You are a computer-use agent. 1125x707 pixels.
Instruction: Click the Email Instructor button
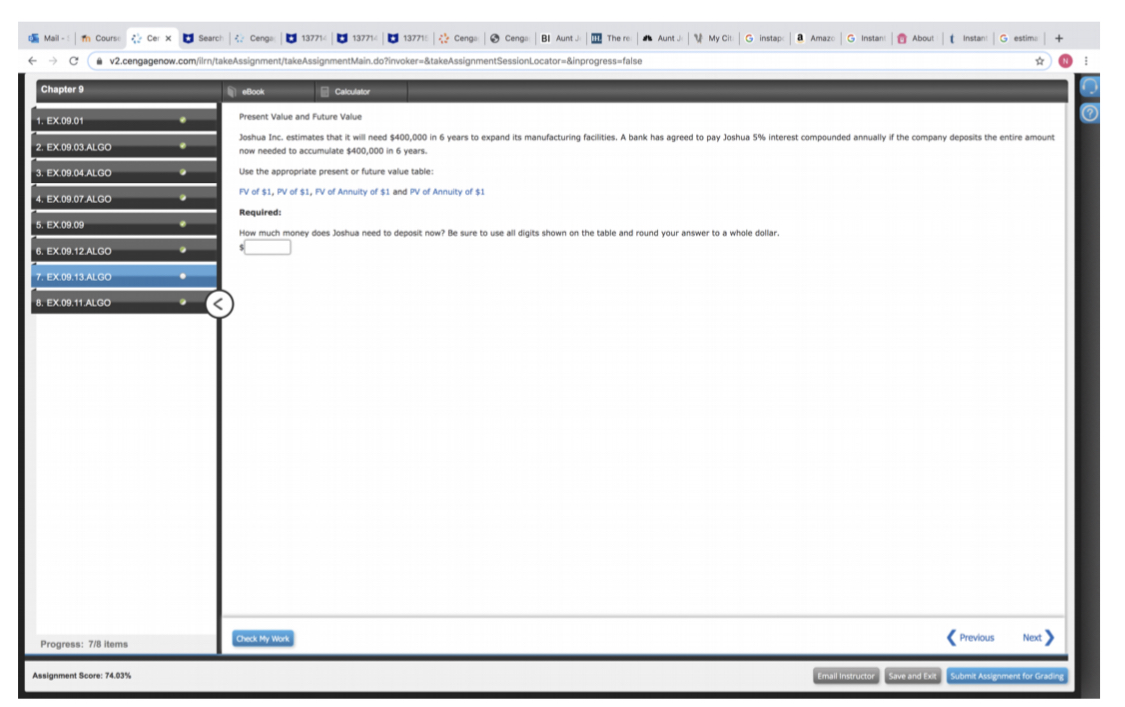pos(845,676)
